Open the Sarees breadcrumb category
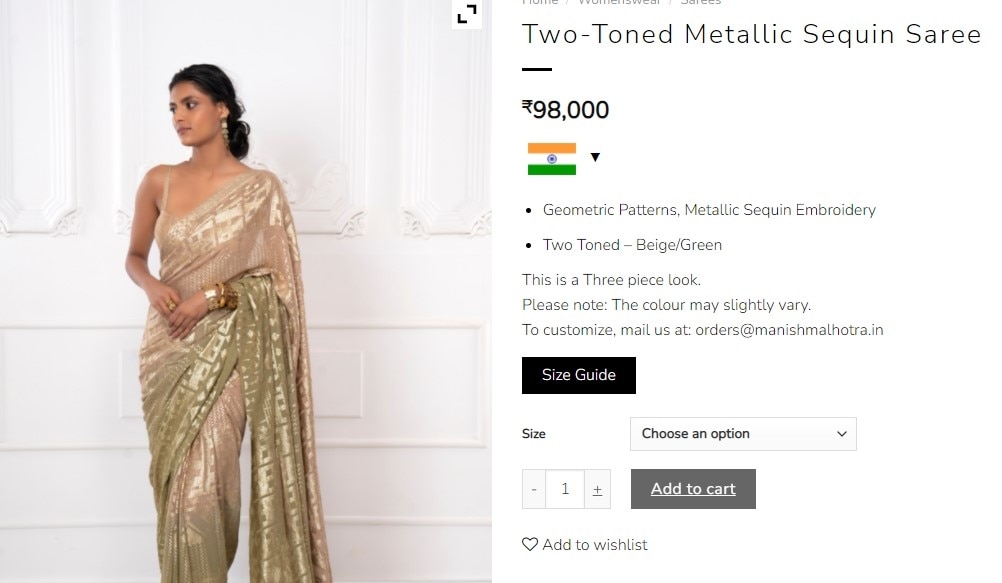1002x583 pixels. [700, 3]
